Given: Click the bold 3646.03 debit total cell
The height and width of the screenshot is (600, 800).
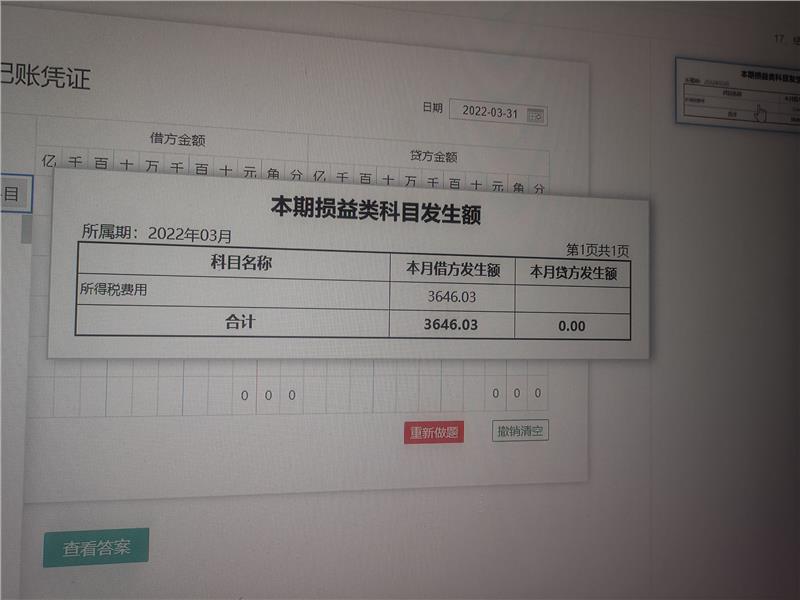Looking at the screenshot, I should point(451,325).
